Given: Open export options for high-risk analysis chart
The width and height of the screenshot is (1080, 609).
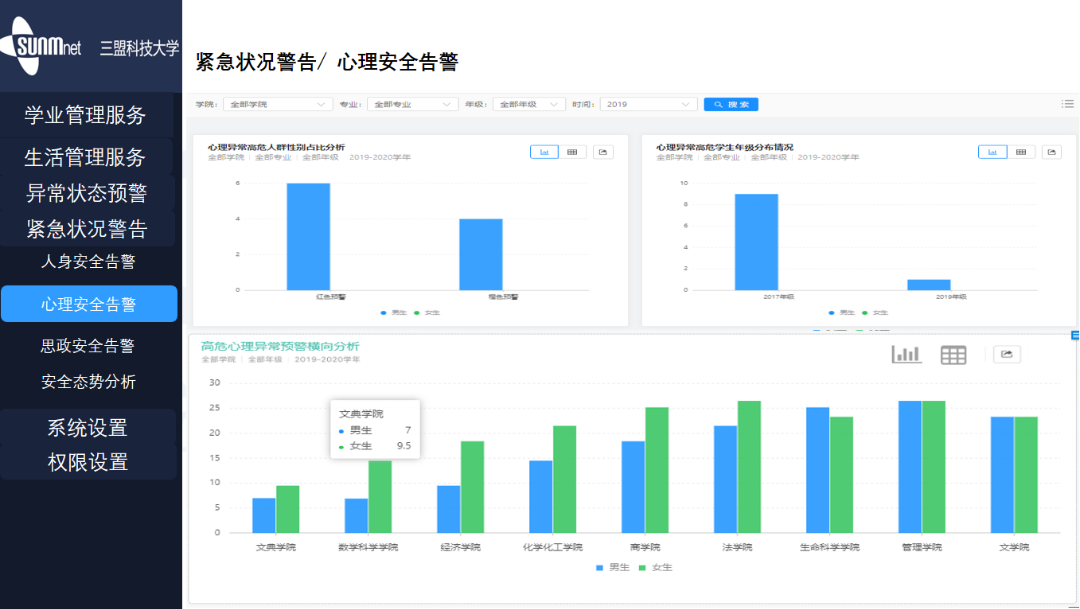Looking at the screenshot, I should pos(1006,354).
